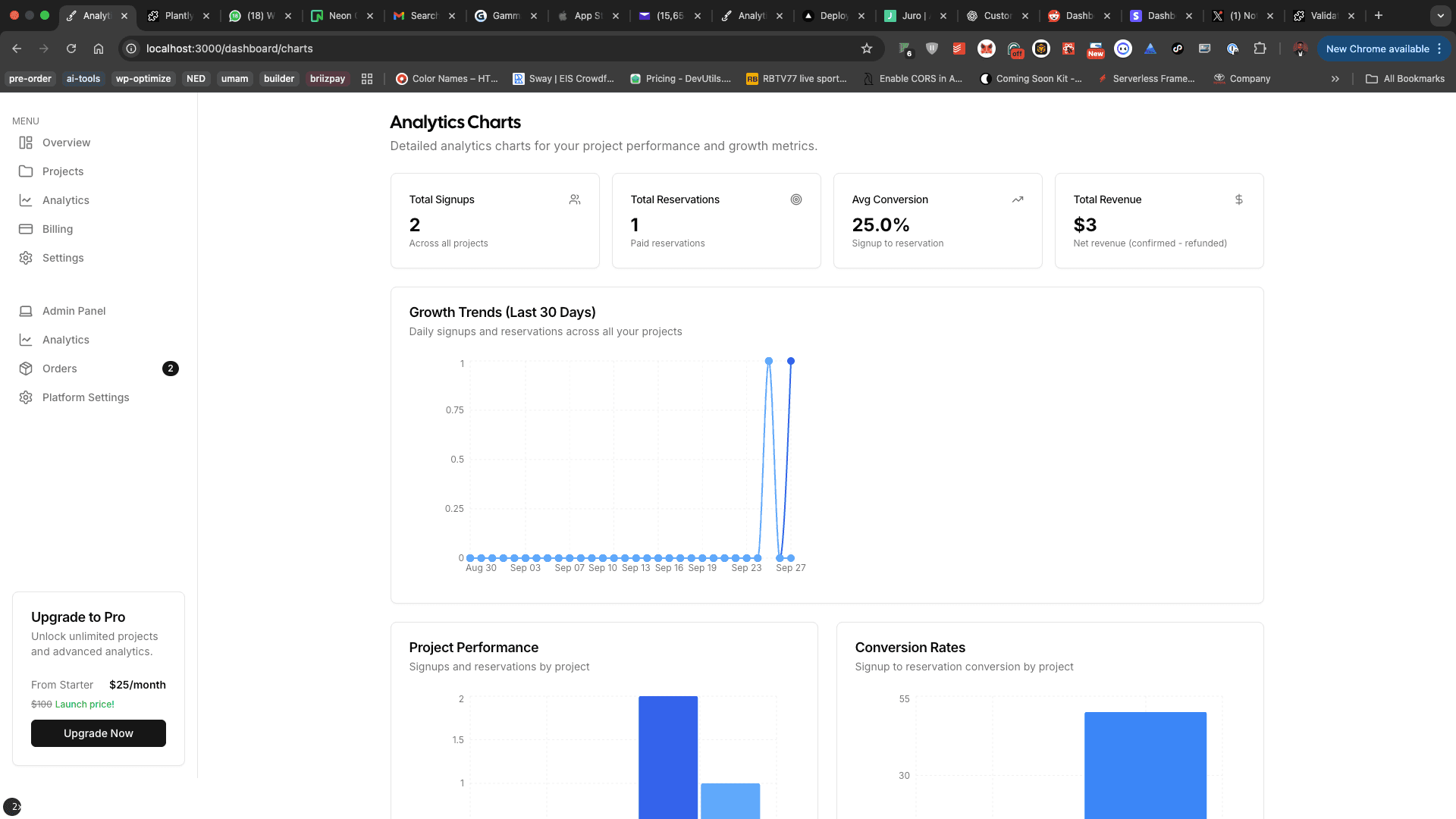Viewport: 1456px width, 819px height.
Task: Open All Bookmarks folder
Action: pyautogui.click(x=1405, y=79)
